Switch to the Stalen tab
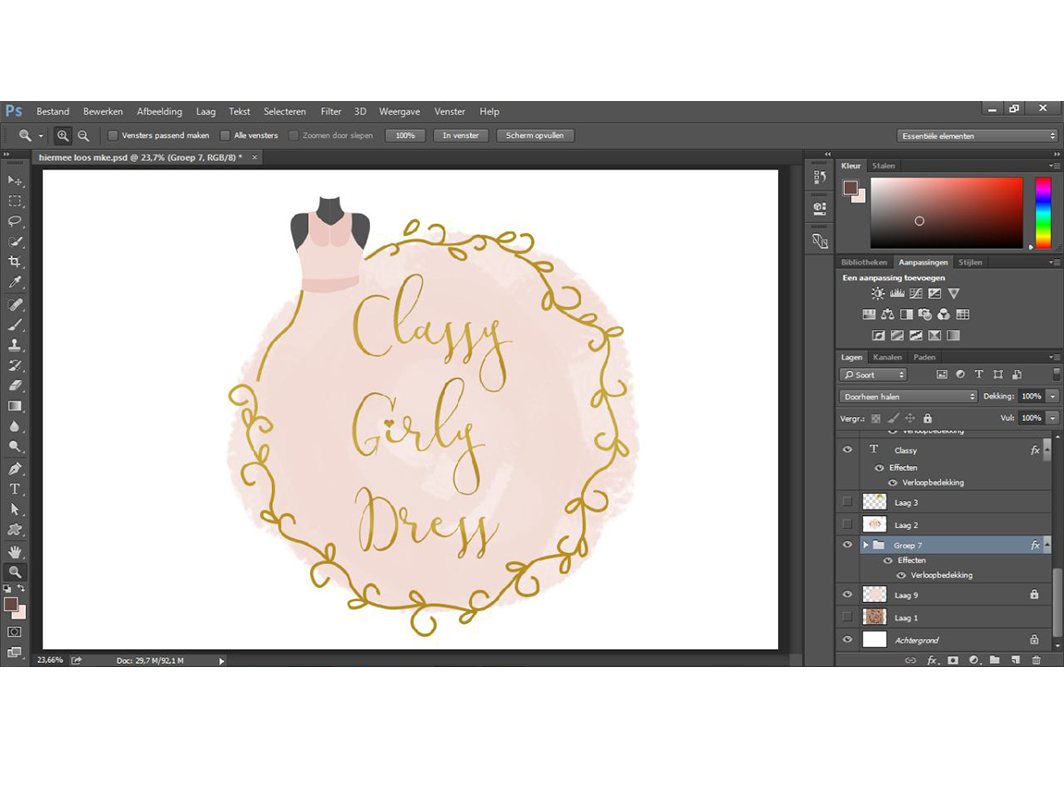 click(x=884, y=166)
